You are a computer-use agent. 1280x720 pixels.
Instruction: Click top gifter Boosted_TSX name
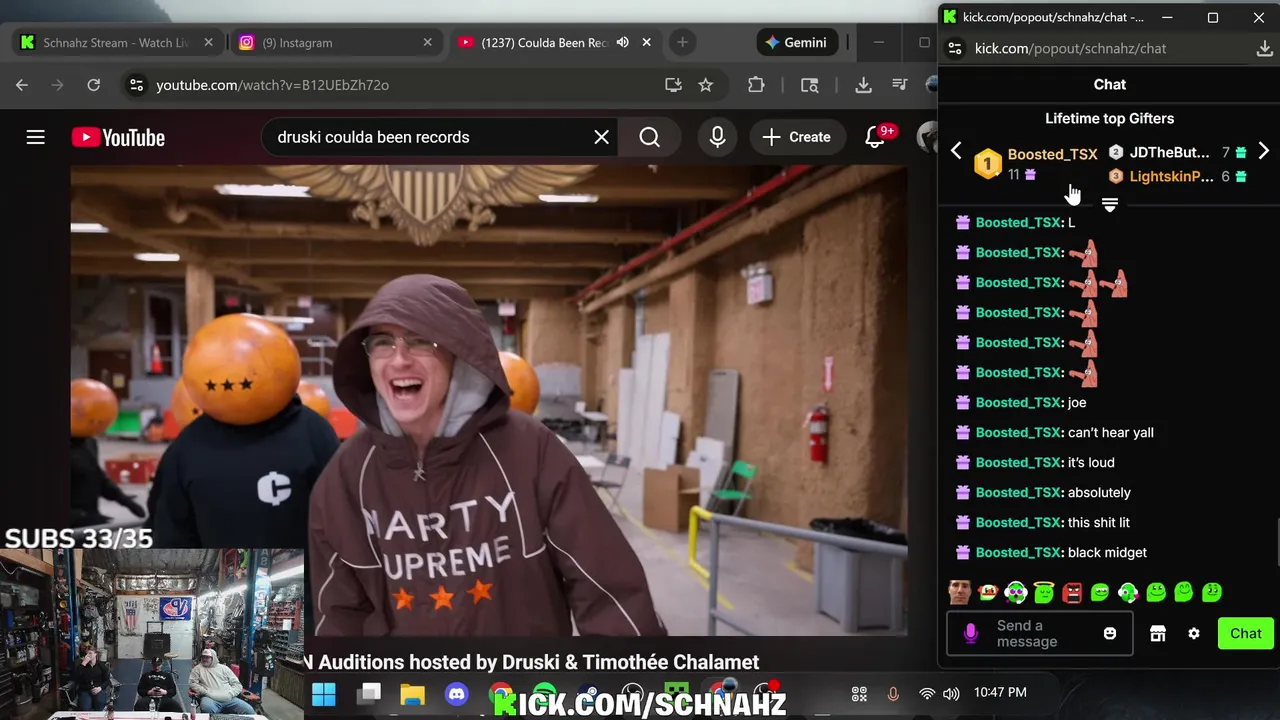point(1052,154)
